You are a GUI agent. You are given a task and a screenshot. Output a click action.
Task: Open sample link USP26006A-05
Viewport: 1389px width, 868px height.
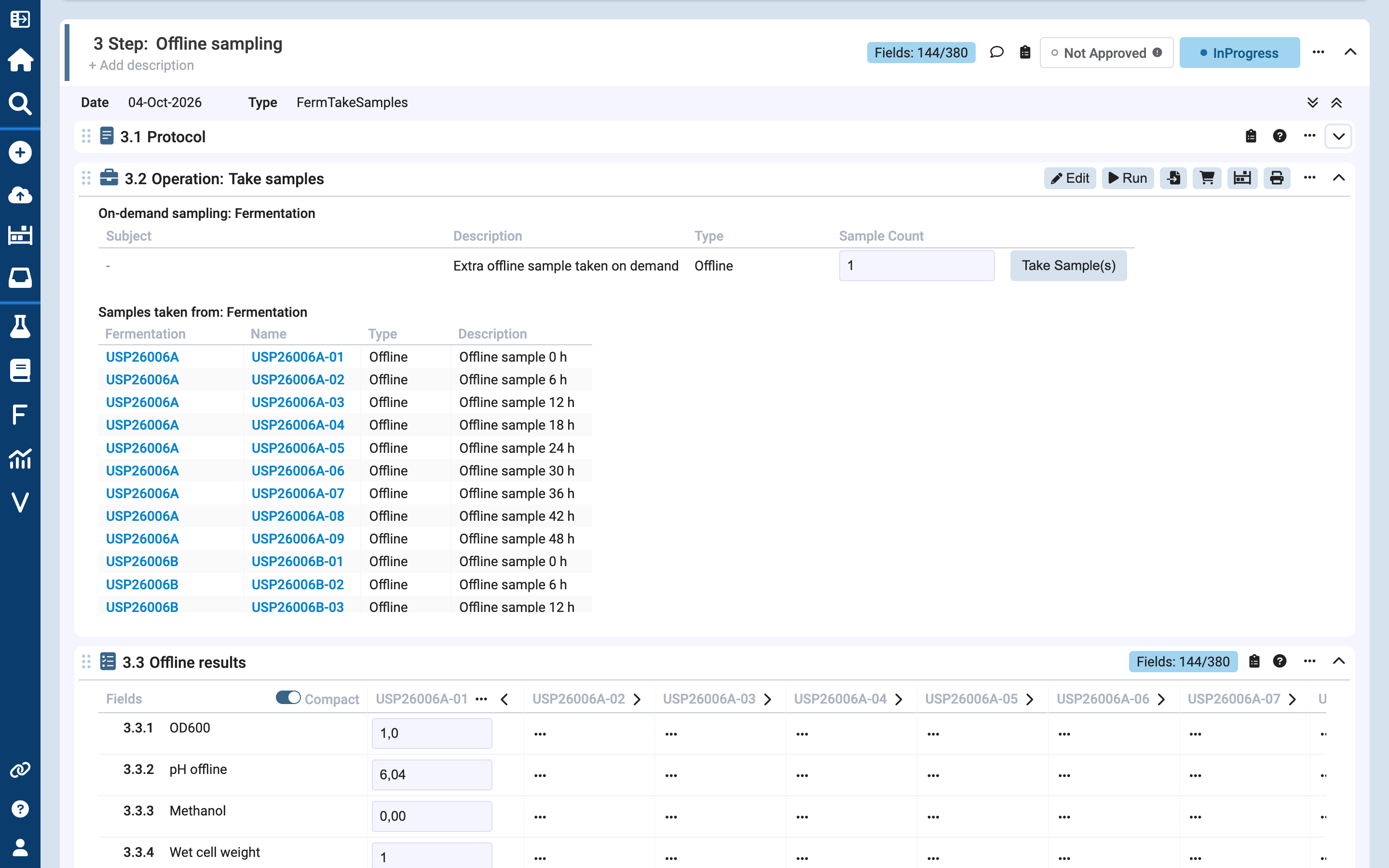[298, 448]
